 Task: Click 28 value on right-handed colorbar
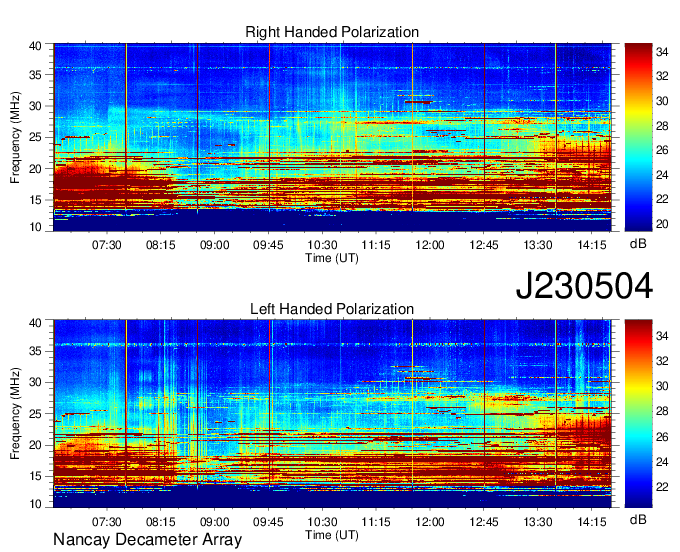tap(662, 126)
